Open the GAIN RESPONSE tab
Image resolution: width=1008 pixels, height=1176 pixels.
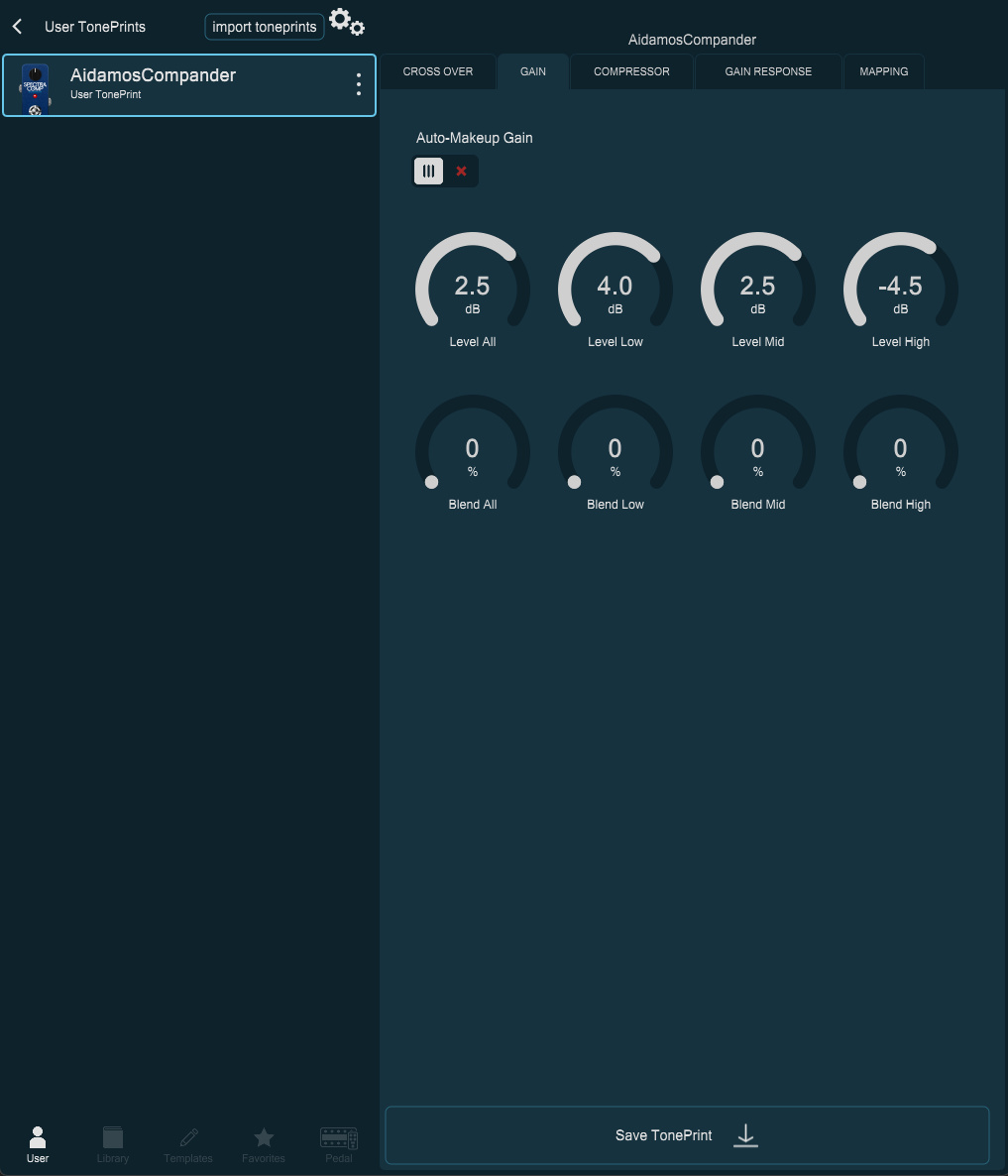point(768,72)
